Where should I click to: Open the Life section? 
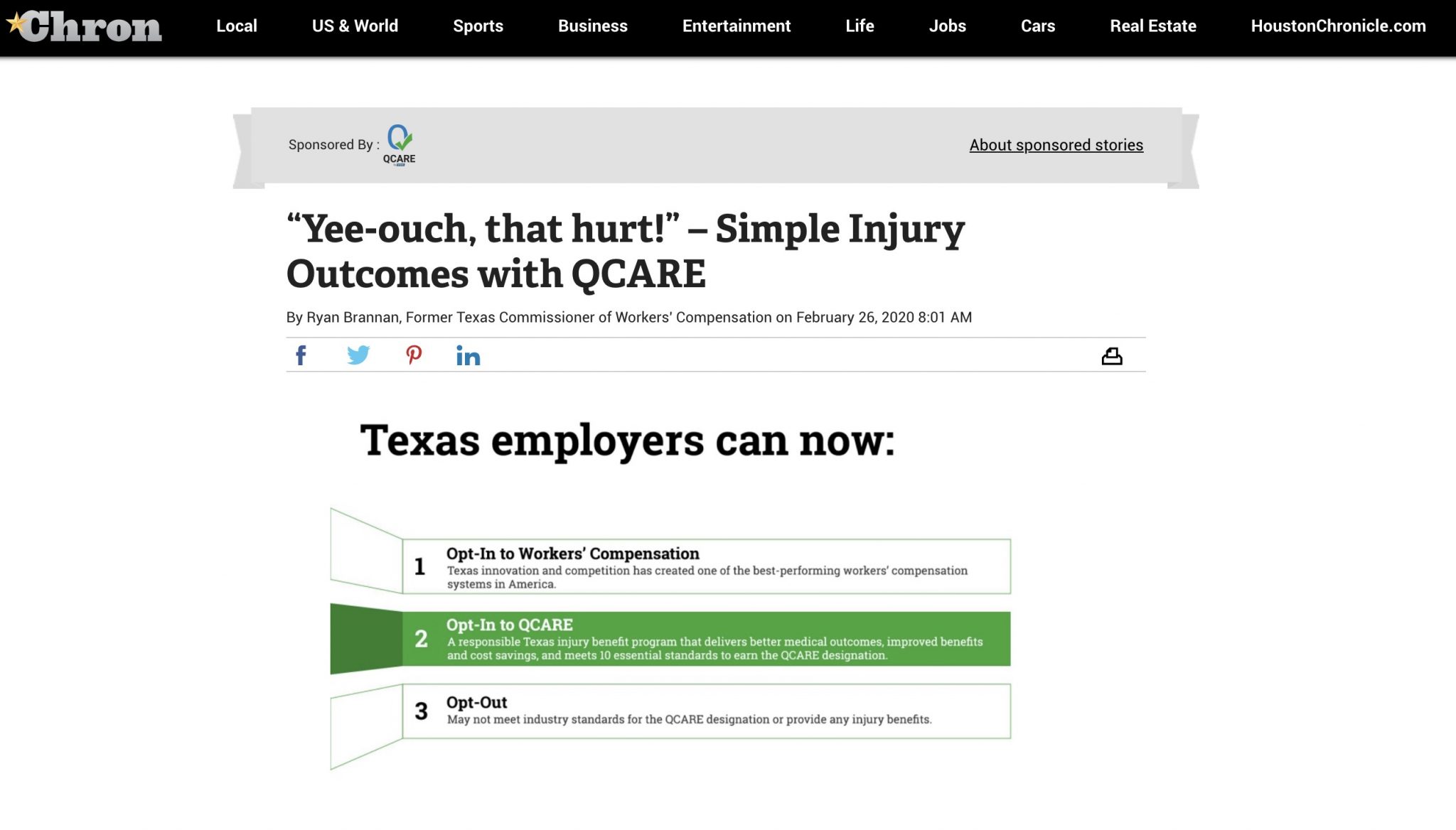pyautogui.click(x=860, y=26)
